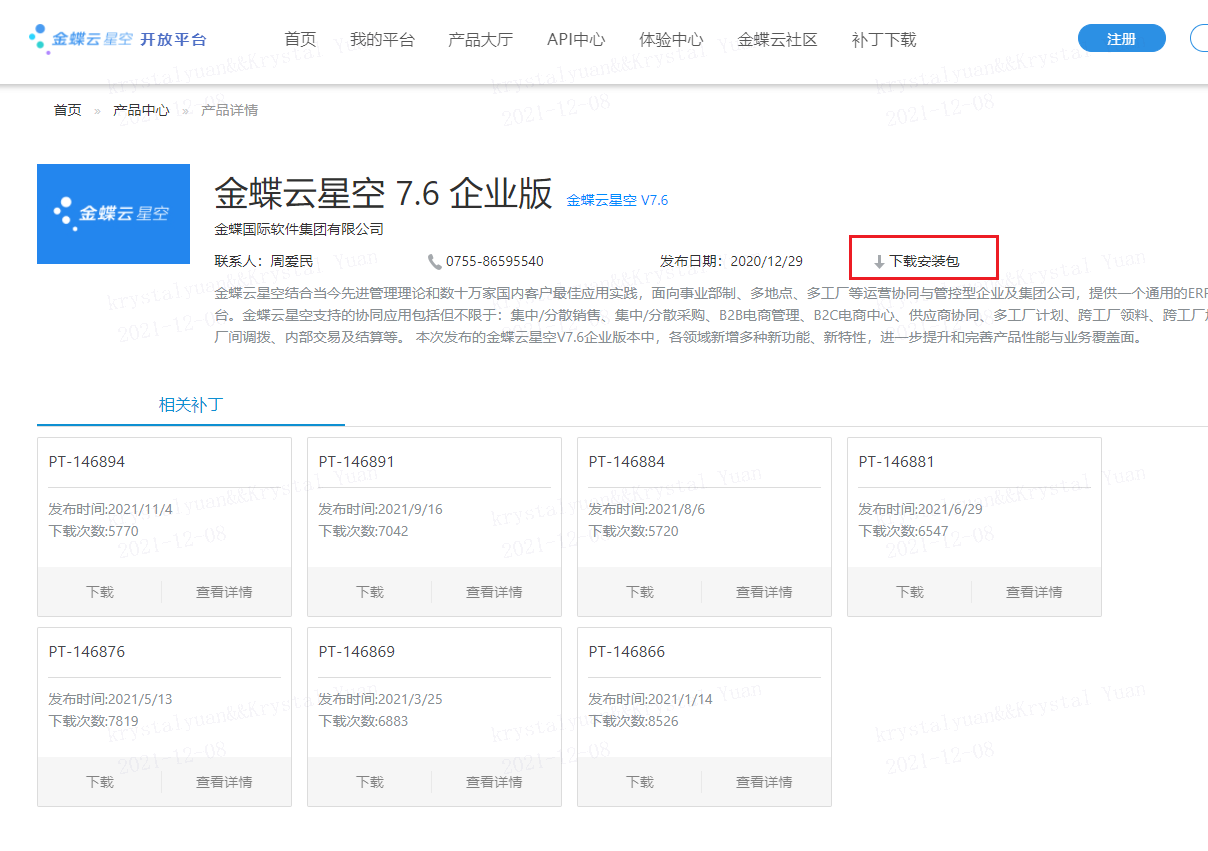View details of patch PT-146881
Screen dimensions: 1208x851
click(1033, 591)
